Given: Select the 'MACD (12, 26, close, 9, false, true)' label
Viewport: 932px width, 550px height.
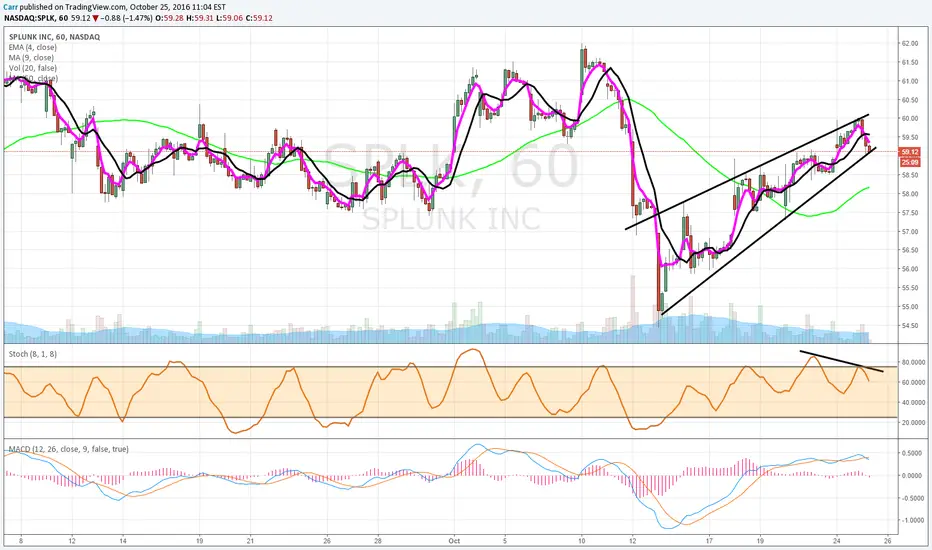Looking at the screenshot, I should coord(68,449).
